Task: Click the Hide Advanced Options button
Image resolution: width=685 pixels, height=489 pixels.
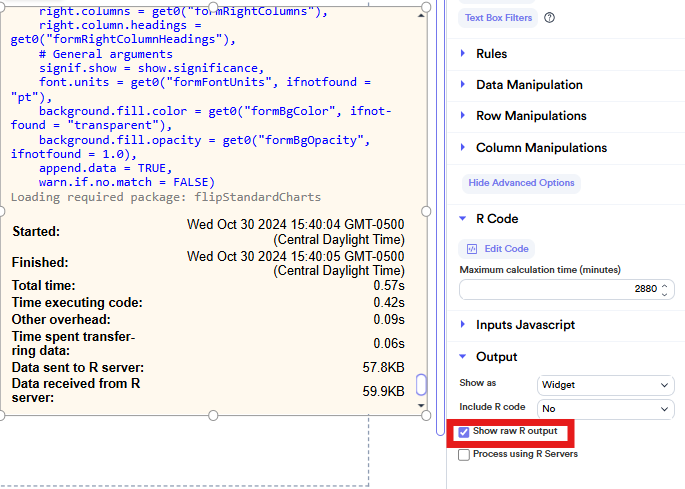Action: (521, 183)
